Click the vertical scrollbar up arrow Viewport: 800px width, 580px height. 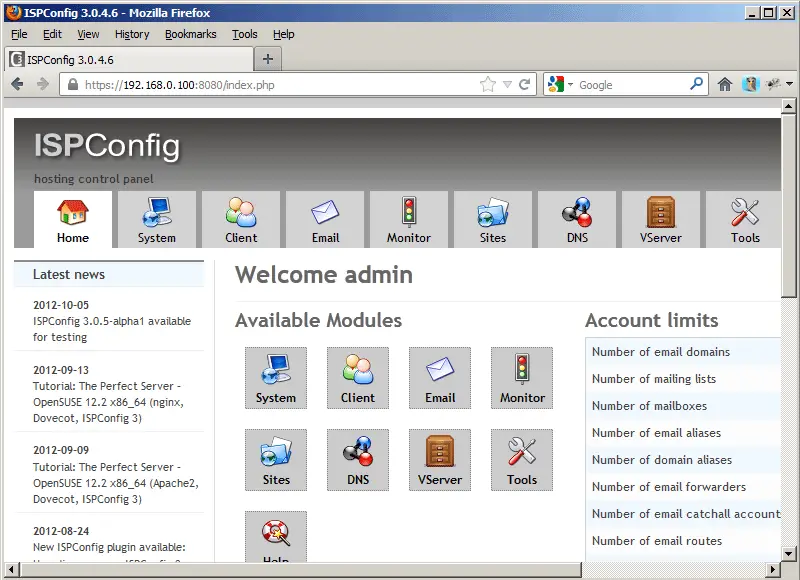pyautogui.click(x=788, y=107)
